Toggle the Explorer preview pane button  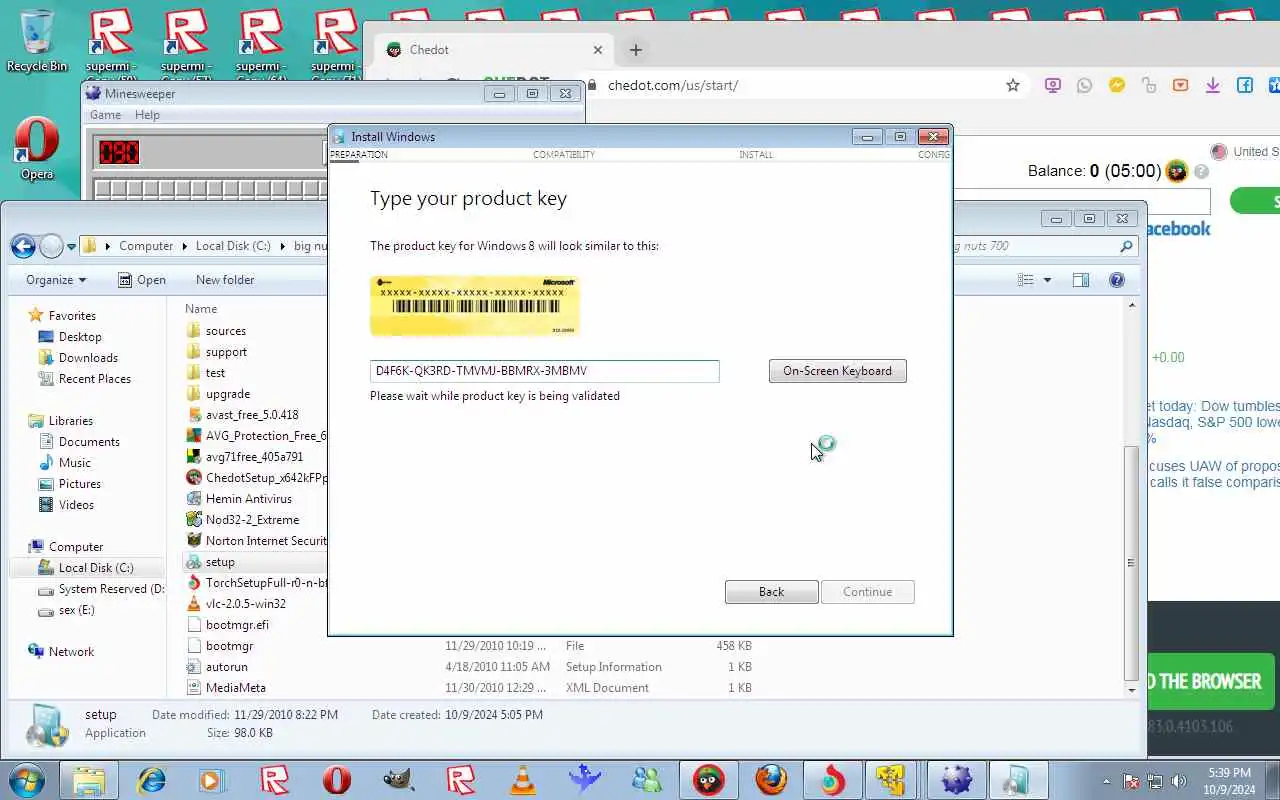[1081, 280]
